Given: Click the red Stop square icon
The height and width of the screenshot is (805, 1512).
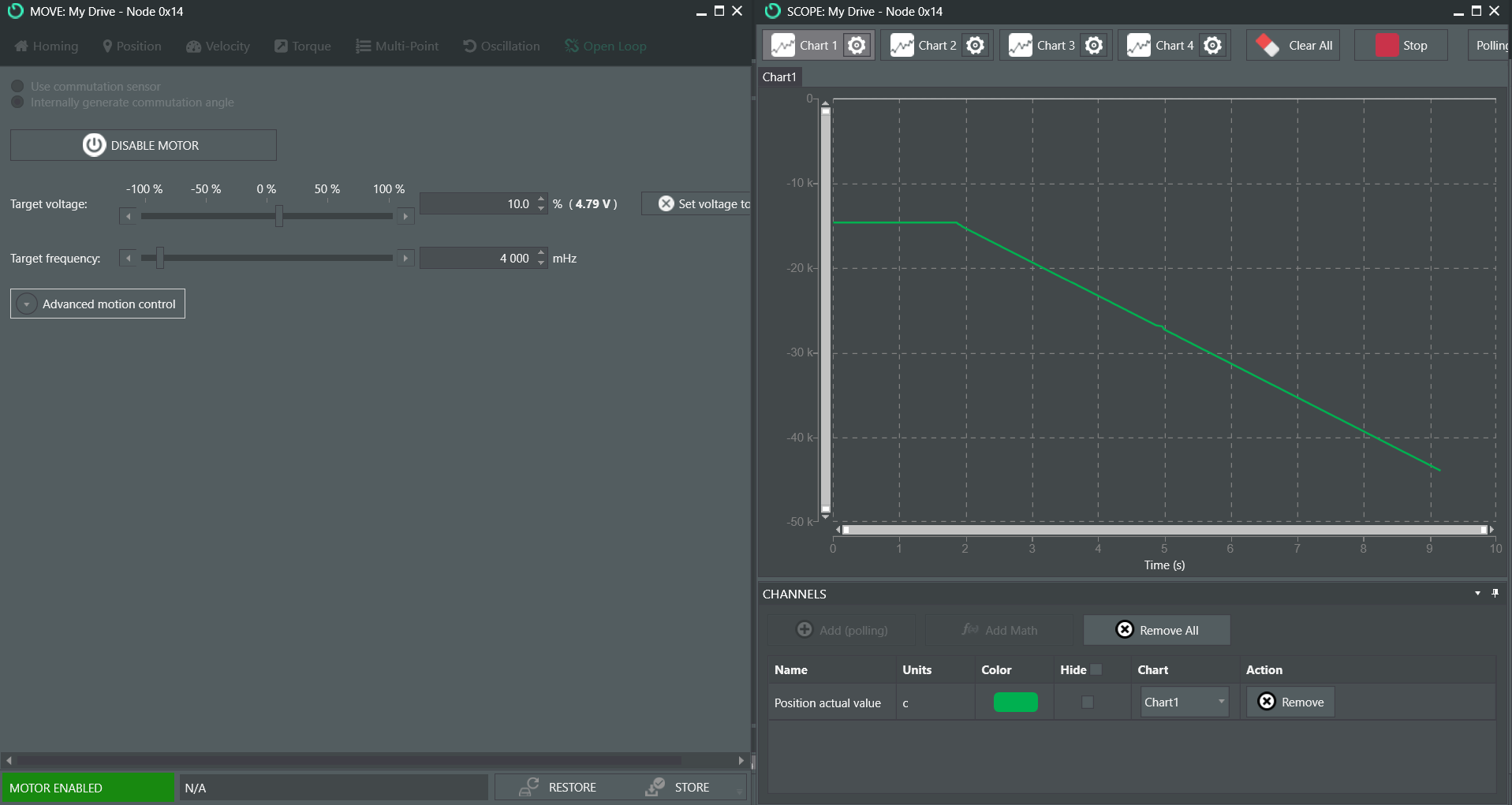Looking at the screenshot, I should [1387, 46].
